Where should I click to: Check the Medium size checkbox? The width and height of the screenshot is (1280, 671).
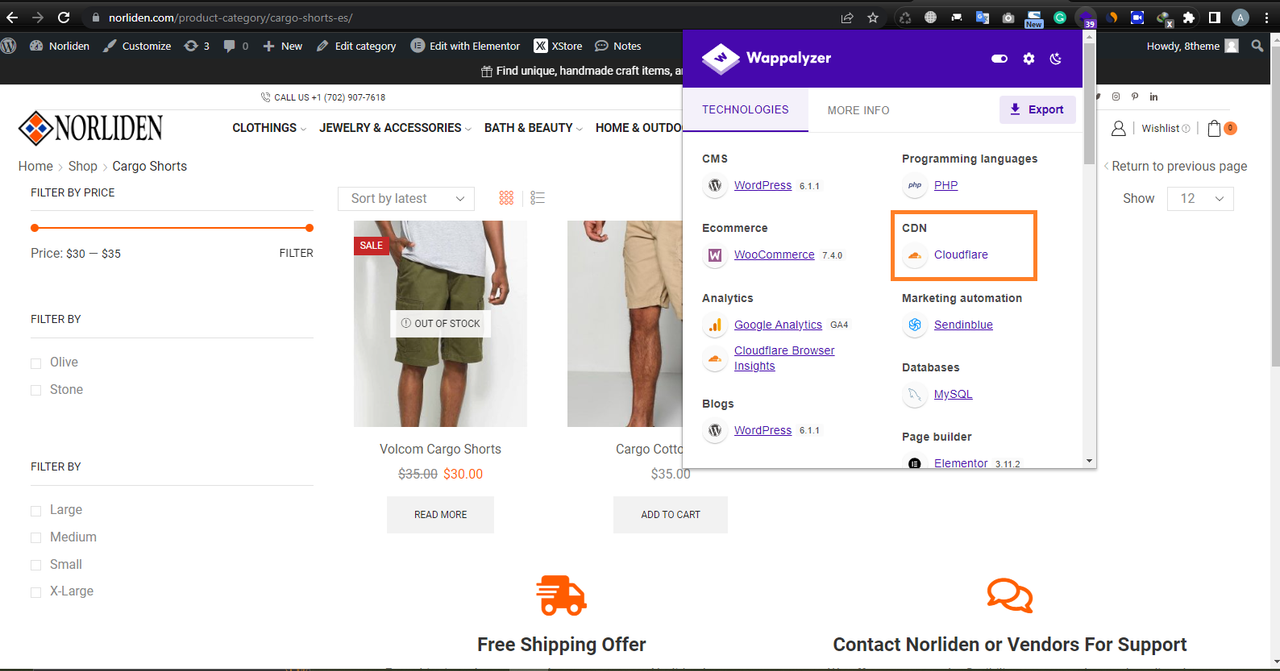tap(36, 537)
